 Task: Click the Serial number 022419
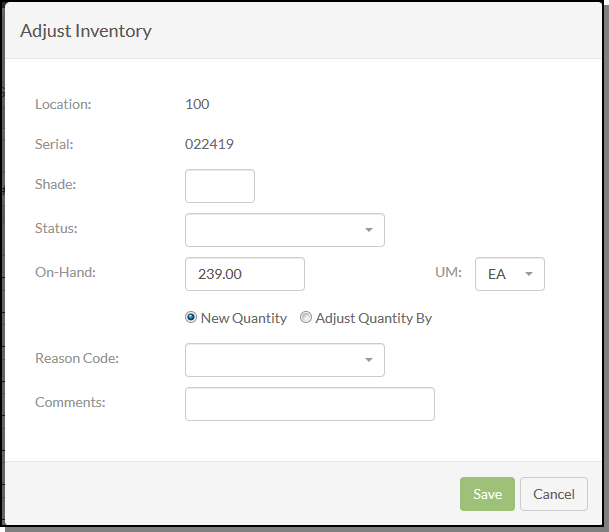tap(209, 144)
